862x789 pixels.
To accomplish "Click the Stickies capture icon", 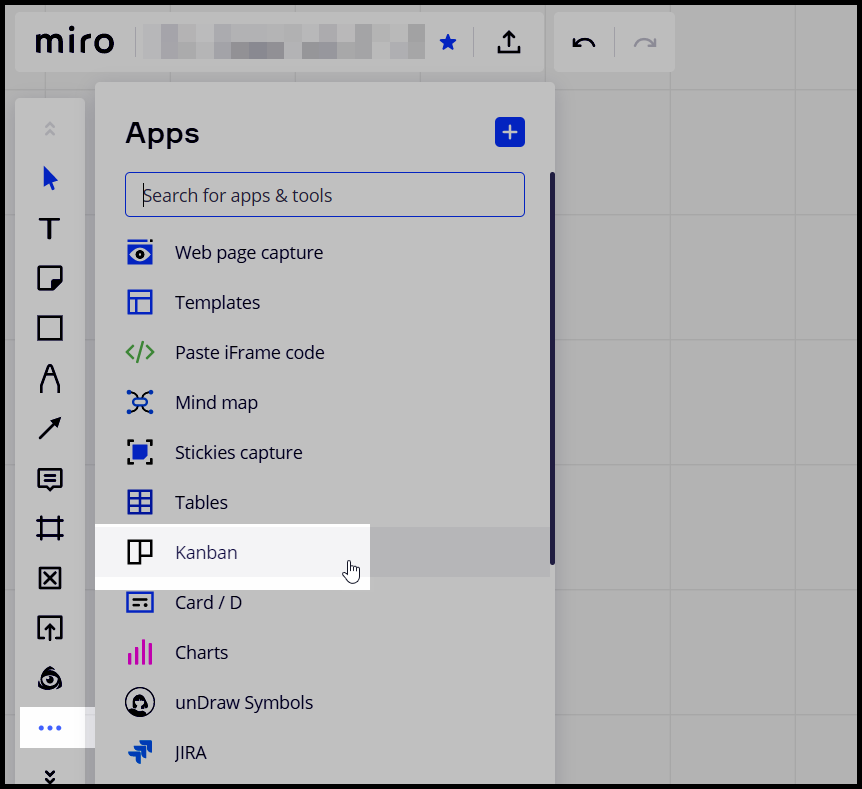I will [140, 452].
